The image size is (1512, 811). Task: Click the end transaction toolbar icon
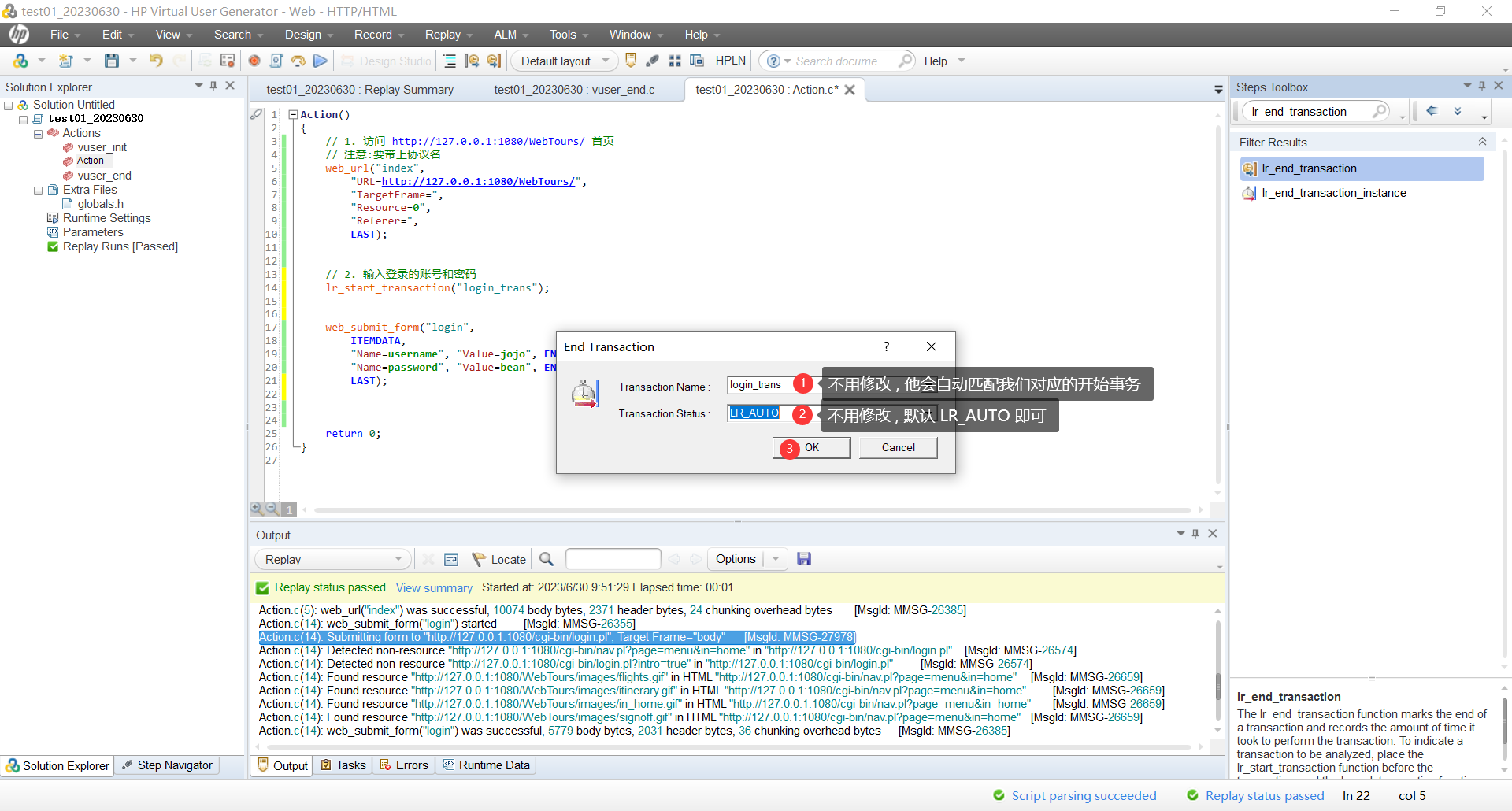click(x=494, y=61)
